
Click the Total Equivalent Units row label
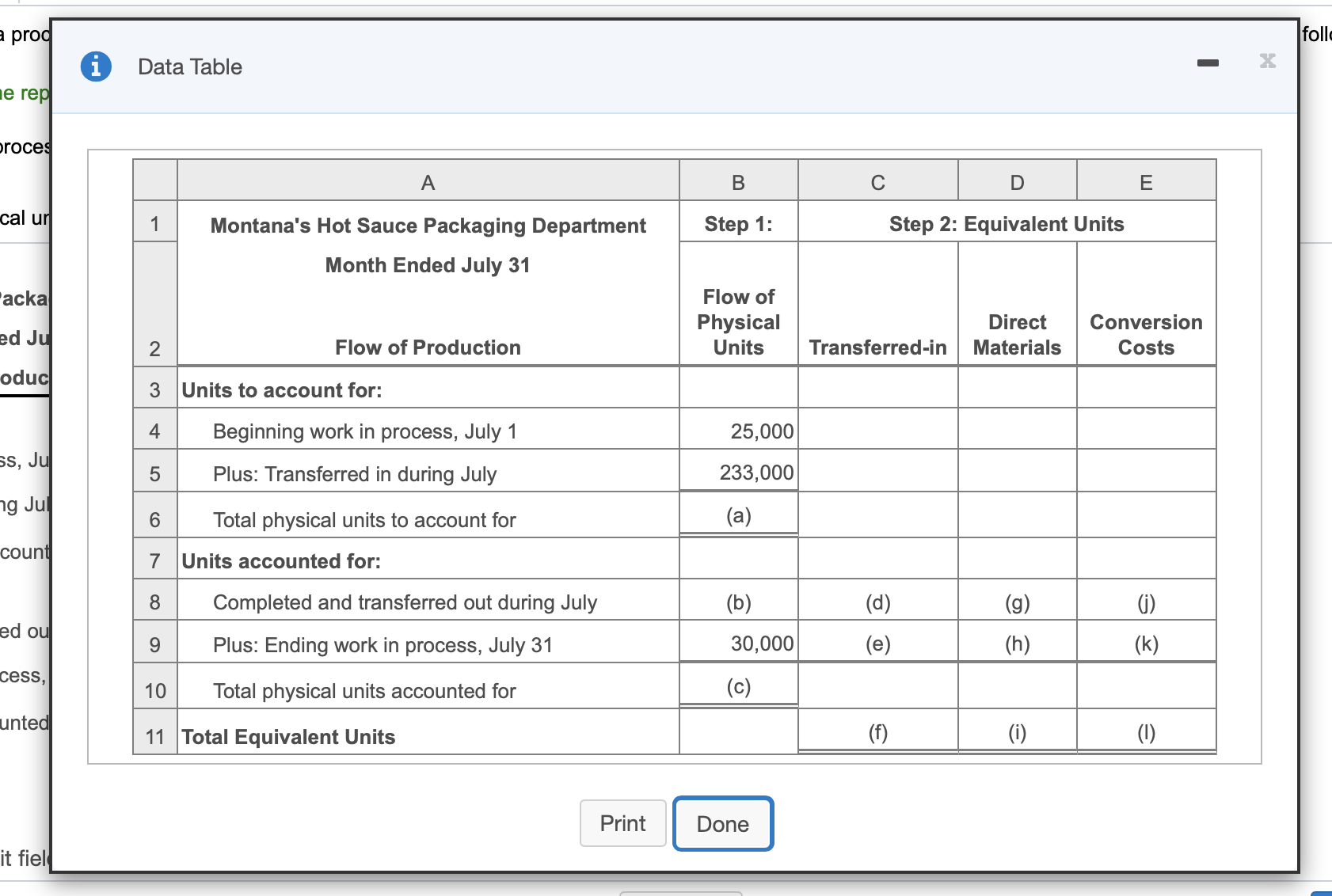pos(288,736)
